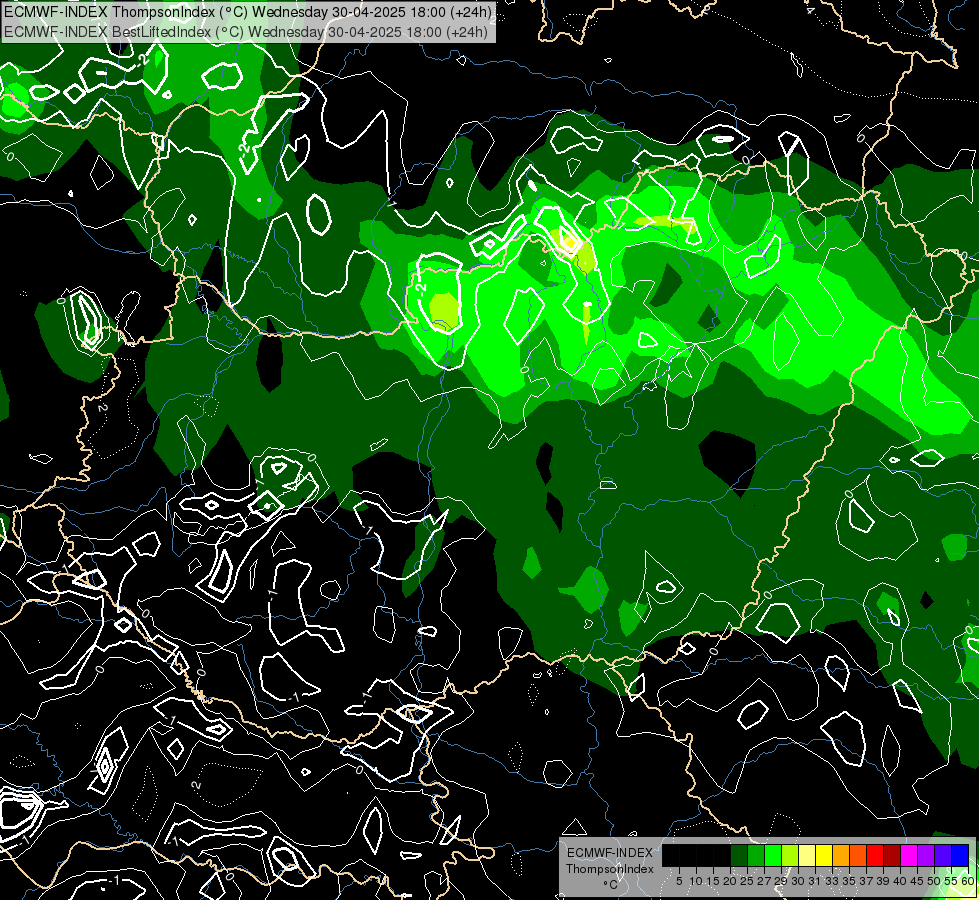Select the dark green 20–25 legend swatch
This screenshot has width=979, height=900.
(x=739, y=855)
